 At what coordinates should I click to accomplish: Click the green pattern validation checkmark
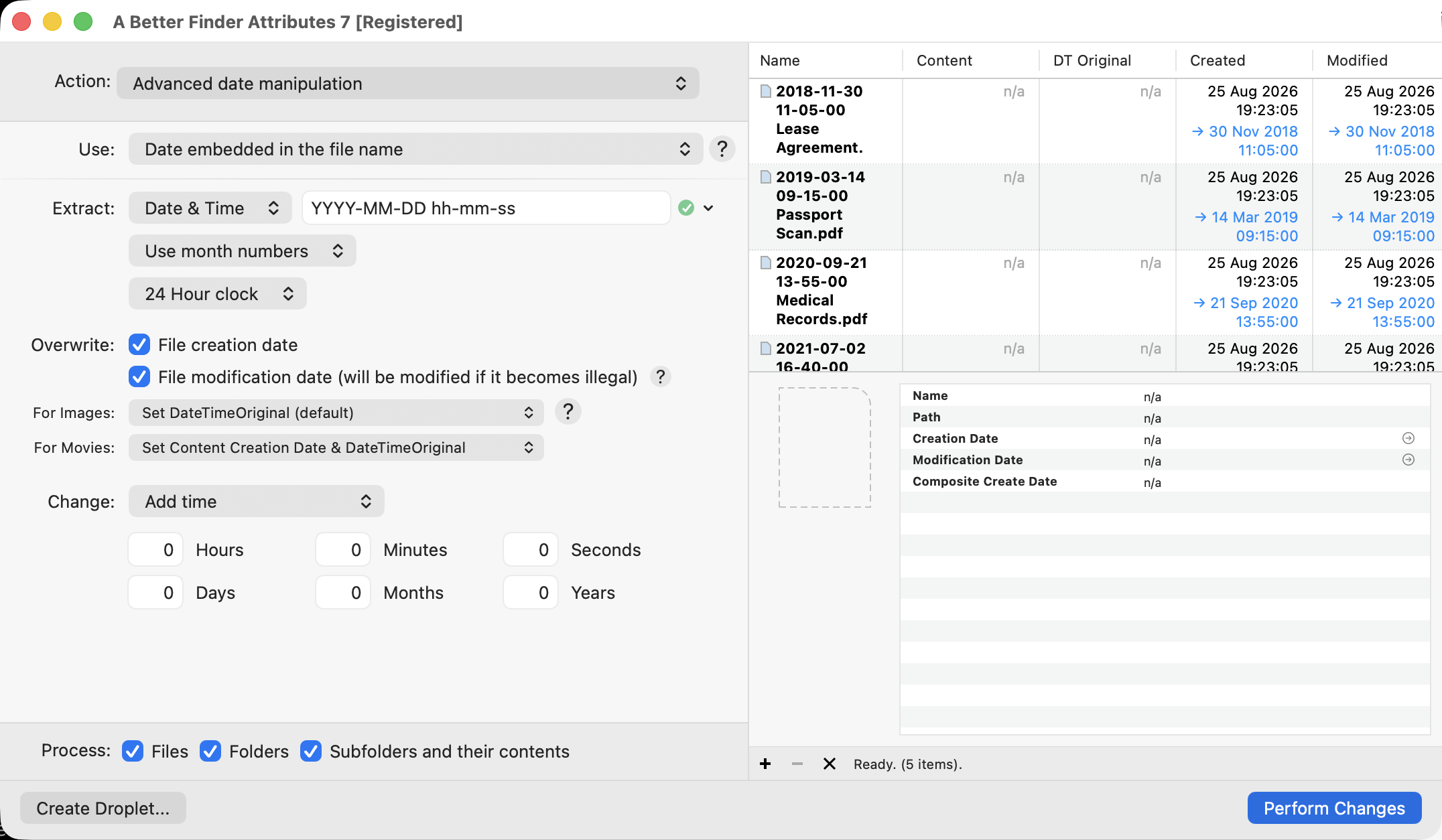coord(686,208)
